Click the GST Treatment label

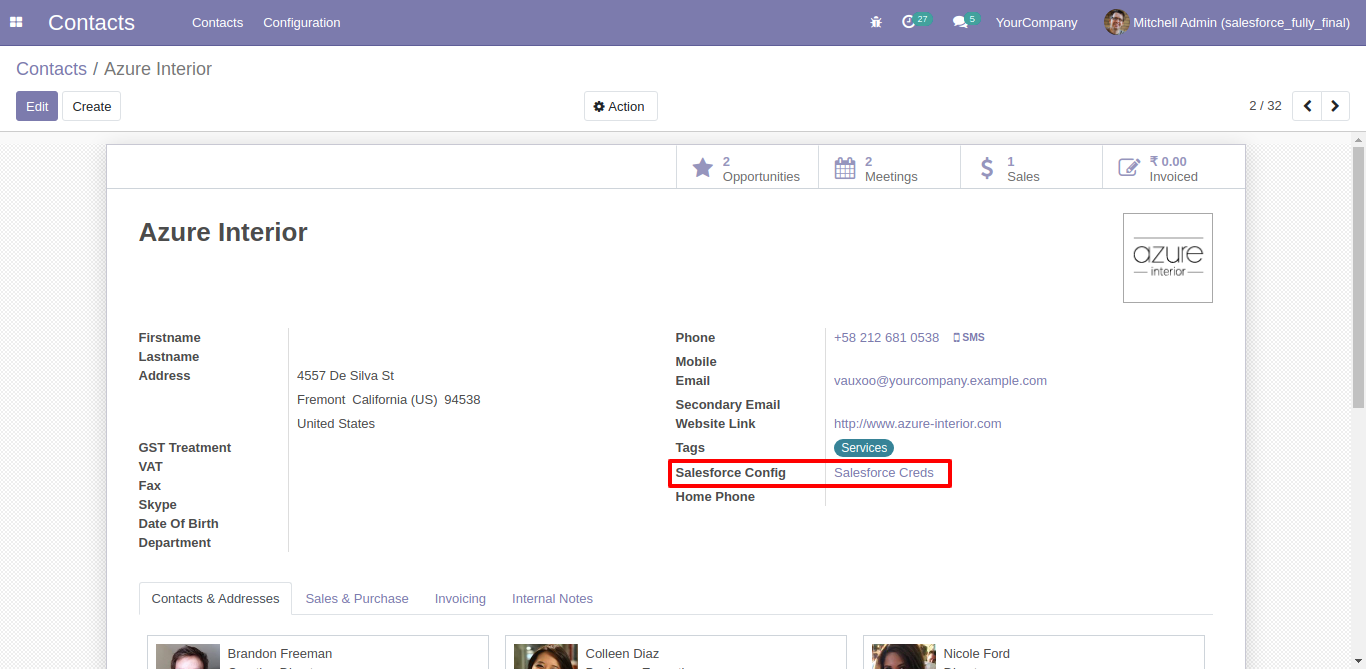[x=185, y=448]
